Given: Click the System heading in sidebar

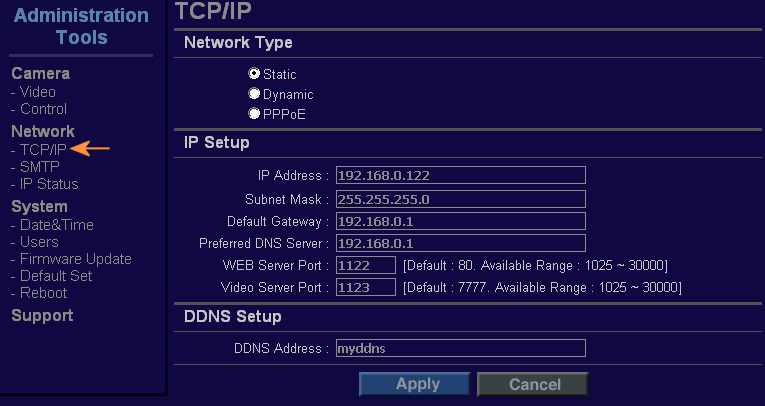Looking at the screenshot, I should (40, 206).
